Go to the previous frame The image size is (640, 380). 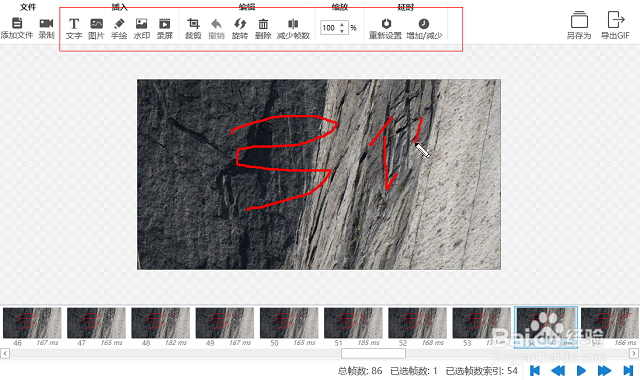558,371
